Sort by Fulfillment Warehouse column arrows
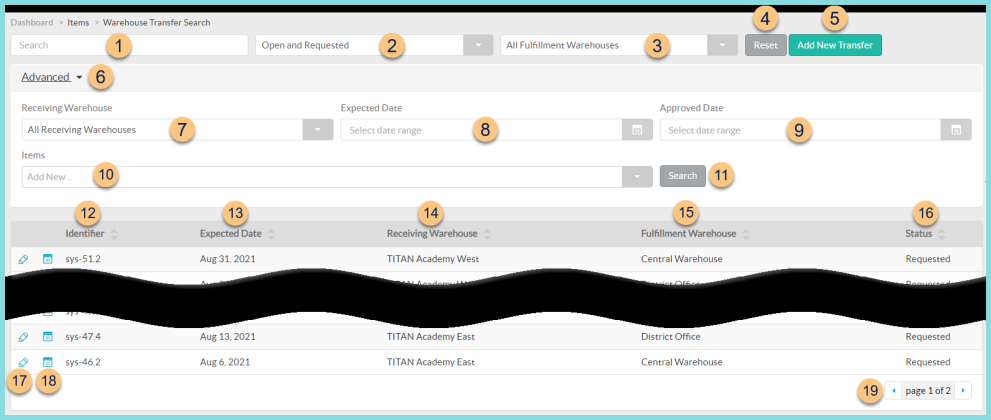The width and height of the screenshot is (991, 420). pos(746,234)
